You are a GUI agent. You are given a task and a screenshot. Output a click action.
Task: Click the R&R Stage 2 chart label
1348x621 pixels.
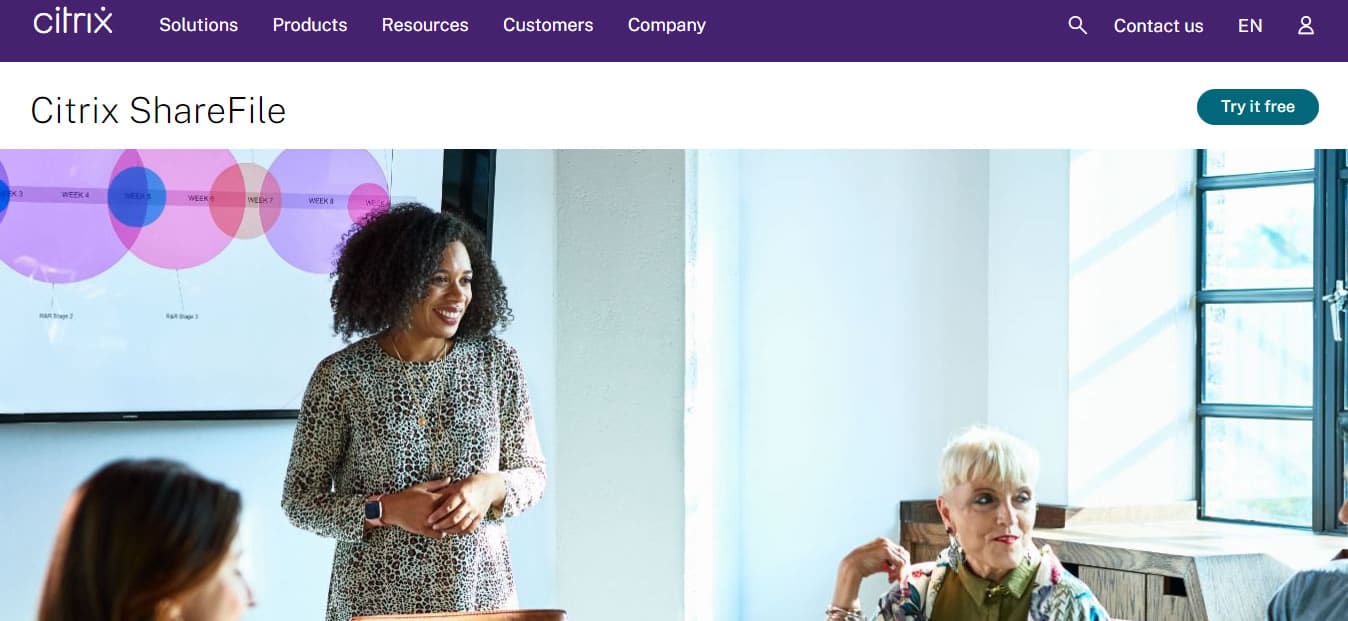(x=56, y=316)
